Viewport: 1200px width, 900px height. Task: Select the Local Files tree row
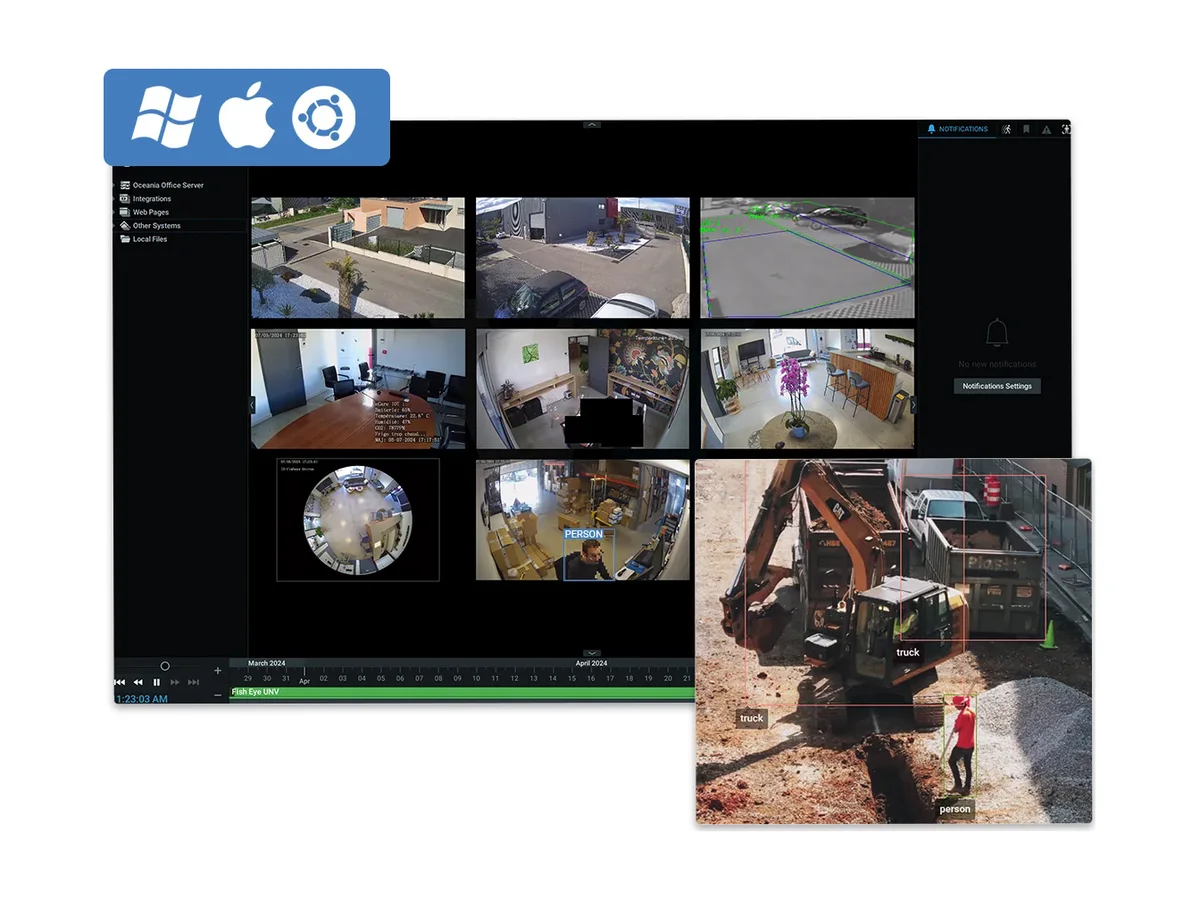pyautogui.click(x=181, y=239)
